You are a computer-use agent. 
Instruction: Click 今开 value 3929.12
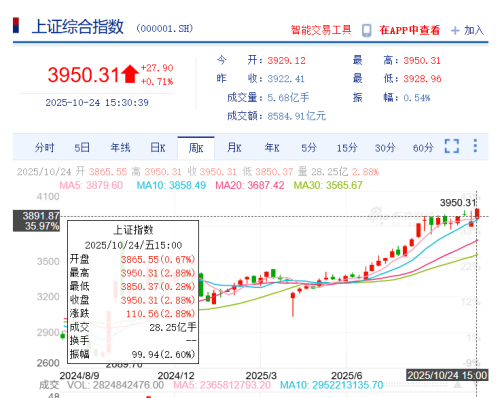(x=286, y=61)
